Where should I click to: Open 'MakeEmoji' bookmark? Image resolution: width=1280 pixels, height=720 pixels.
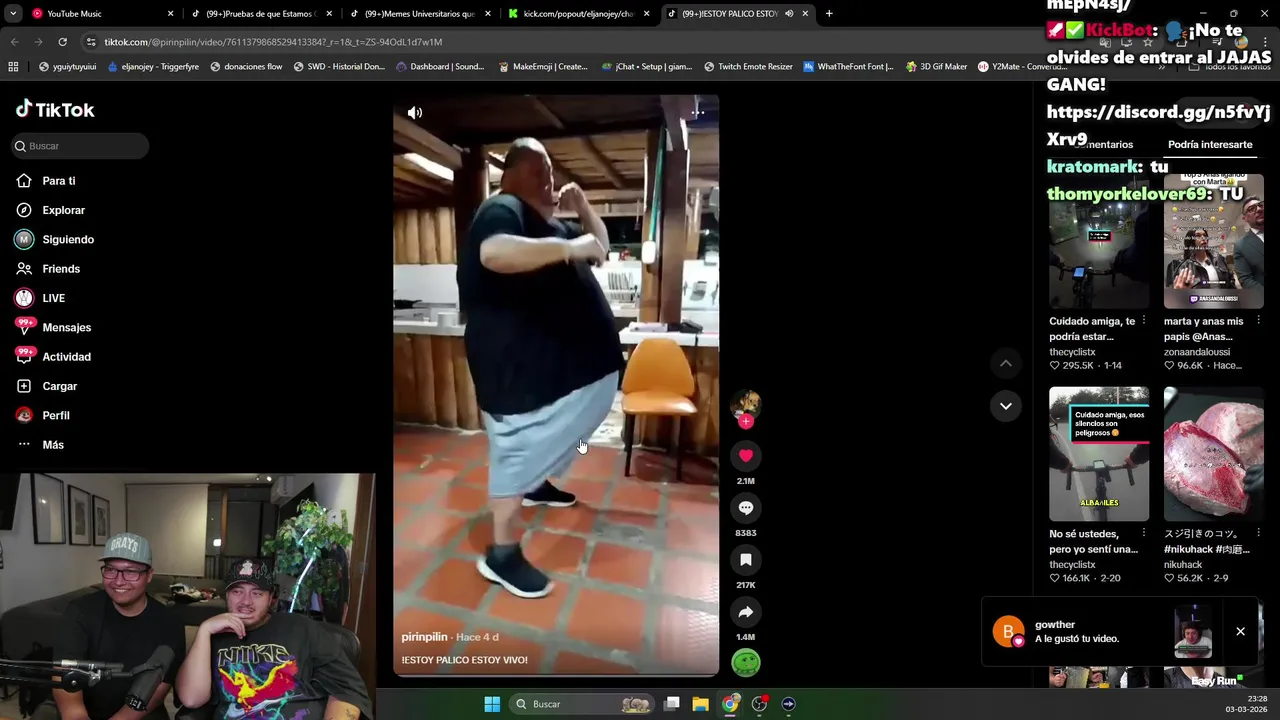[x=542, y=67]
